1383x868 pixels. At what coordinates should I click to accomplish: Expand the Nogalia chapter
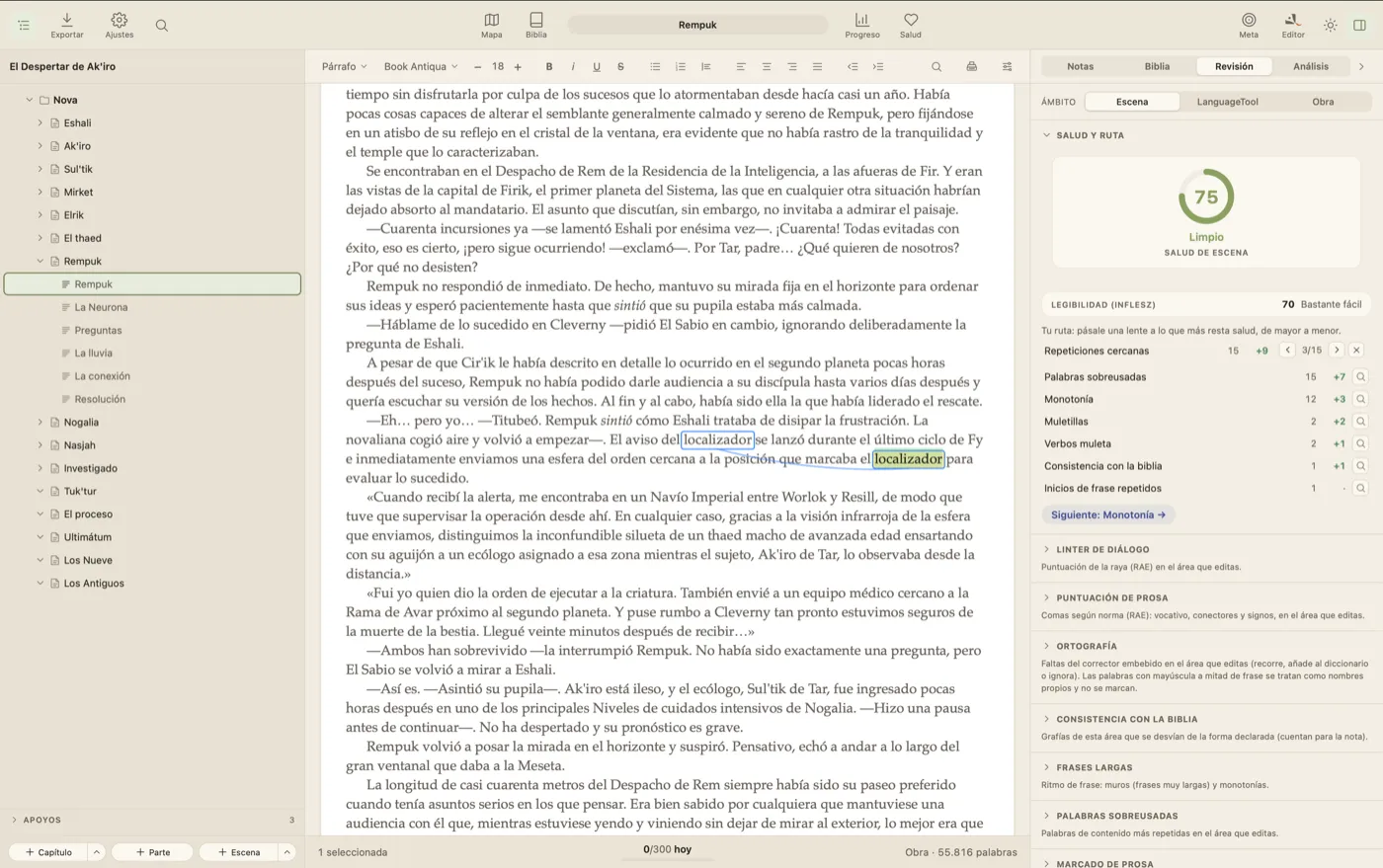coord(41,423)
